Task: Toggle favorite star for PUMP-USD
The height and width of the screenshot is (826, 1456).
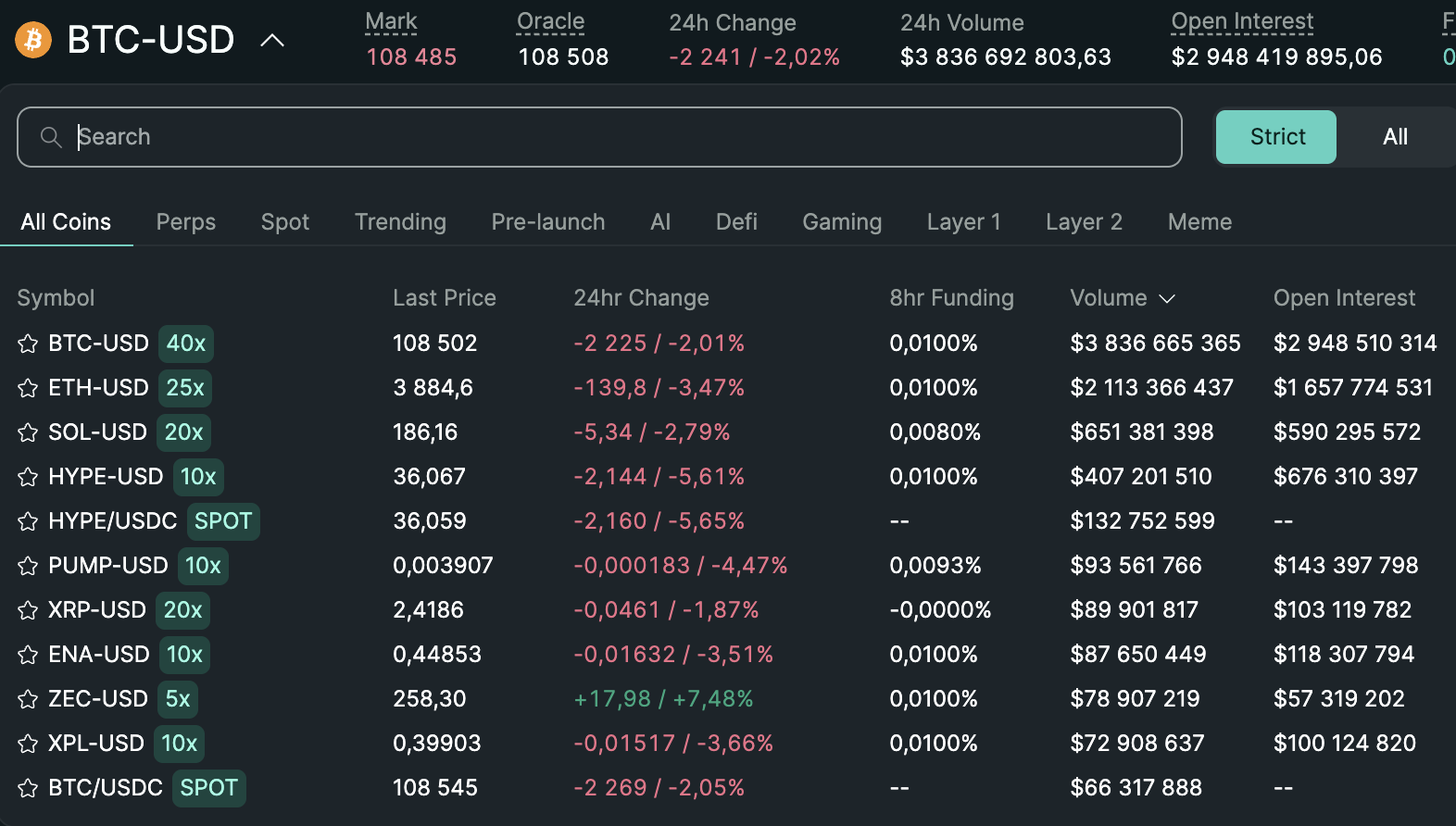Action: click(28, 566)
